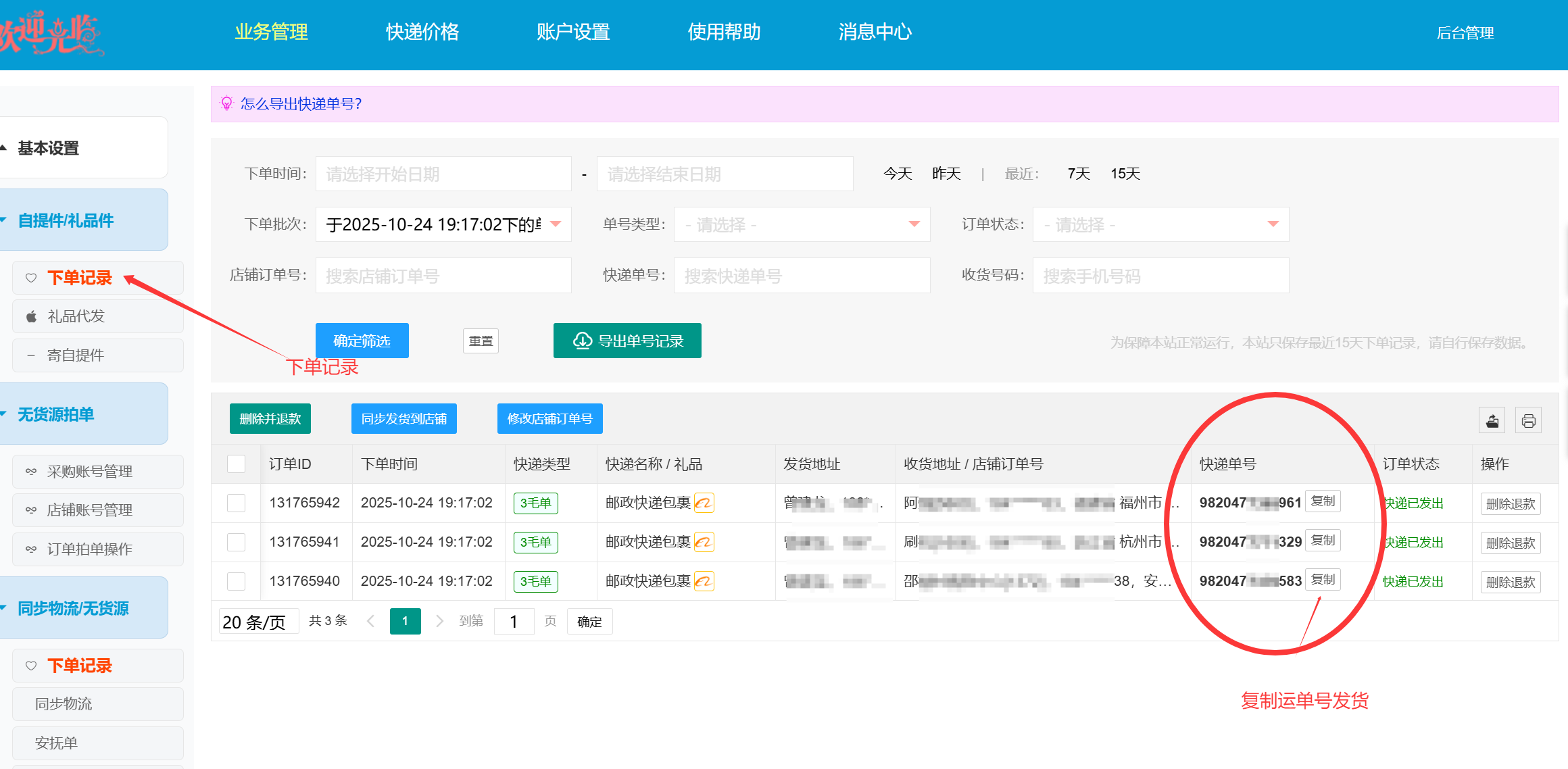
Task: Open the 下单批次 batch dropdown
Action: coord(443,224)
